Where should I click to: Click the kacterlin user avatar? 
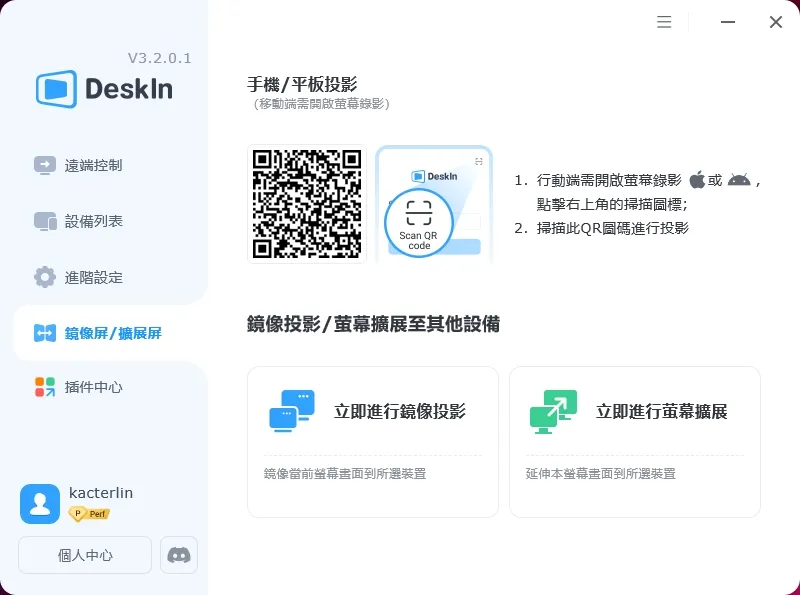click(x=40, y=504)
